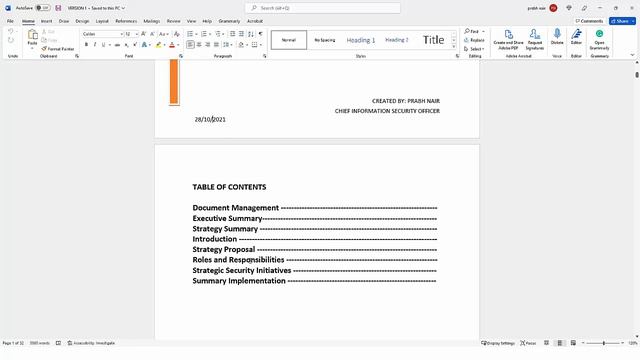This screenshot has height=360, width=640.
Task: Open the Comments pane button
Action: [x=589, y=21]
